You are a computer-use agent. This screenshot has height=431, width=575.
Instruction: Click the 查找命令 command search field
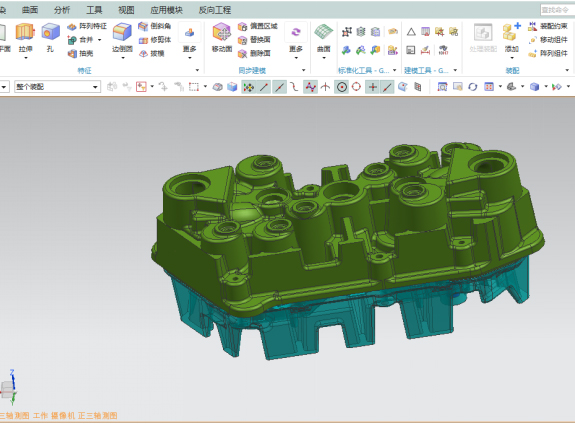point(557,10)
